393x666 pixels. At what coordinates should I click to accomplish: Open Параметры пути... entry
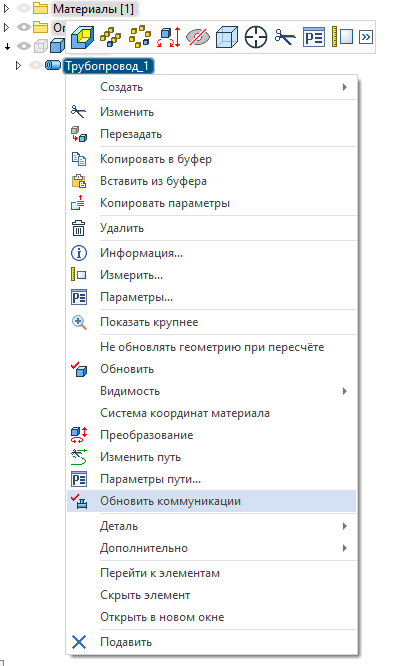pyautogui.click(x=212, y=480)
